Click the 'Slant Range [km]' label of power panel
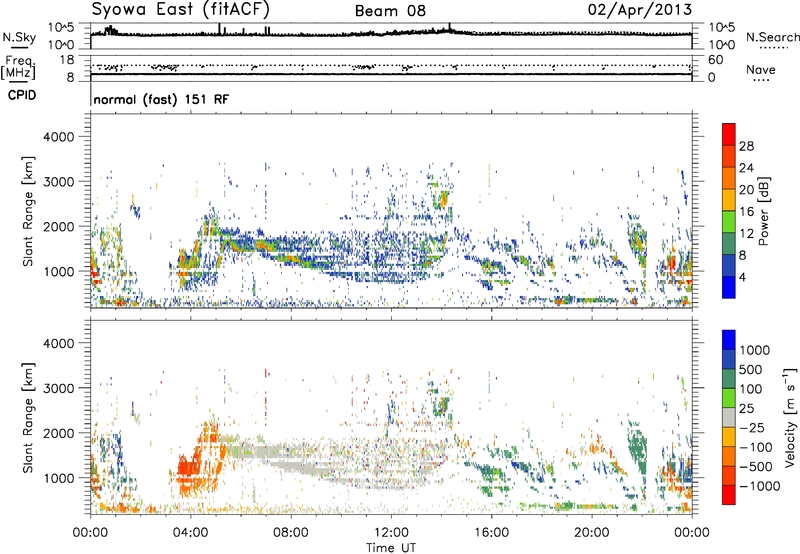This screenshot has height=554, width=800. 28,211
